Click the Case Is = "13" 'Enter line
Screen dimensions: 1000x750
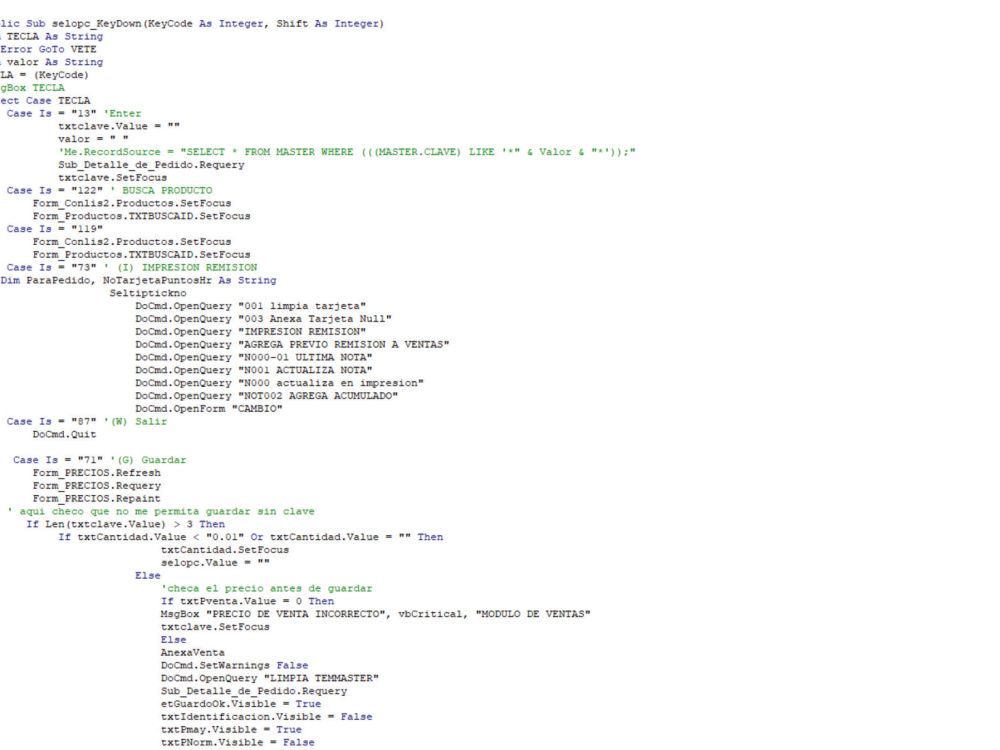(74, 114)
